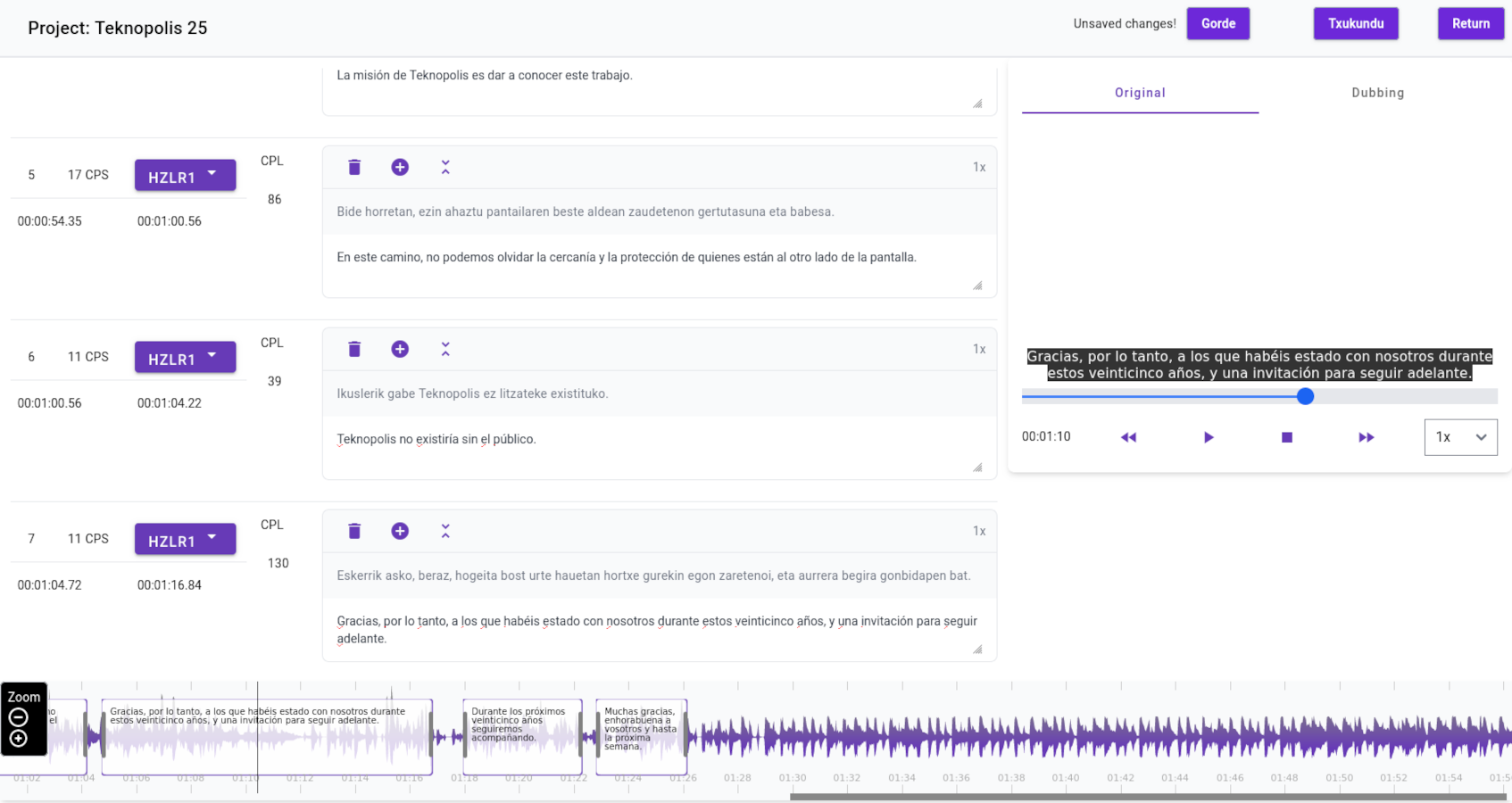Click the 17 CPS value of segment 5
The height and width of the screenshot is (803, 1512).
pos(88,175)
